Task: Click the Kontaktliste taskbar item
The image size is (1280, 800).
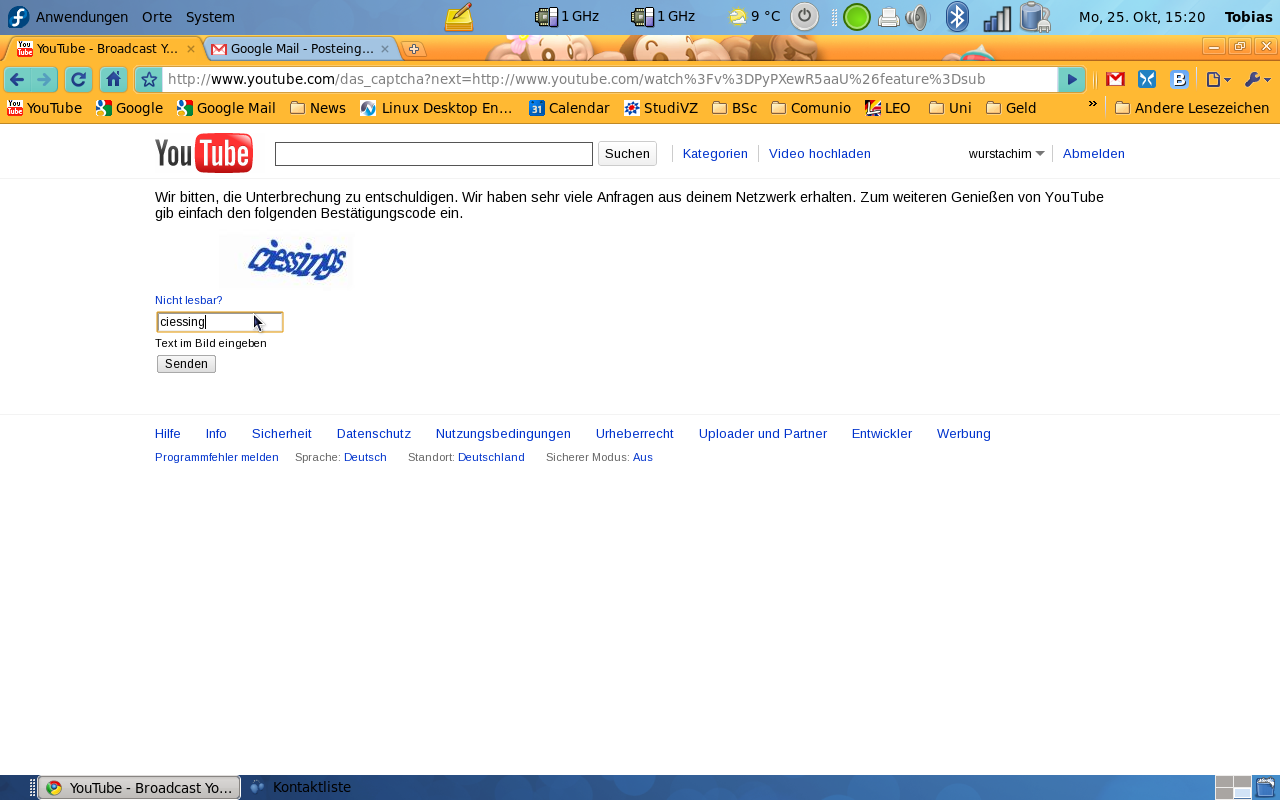Action: coord(301,787)
